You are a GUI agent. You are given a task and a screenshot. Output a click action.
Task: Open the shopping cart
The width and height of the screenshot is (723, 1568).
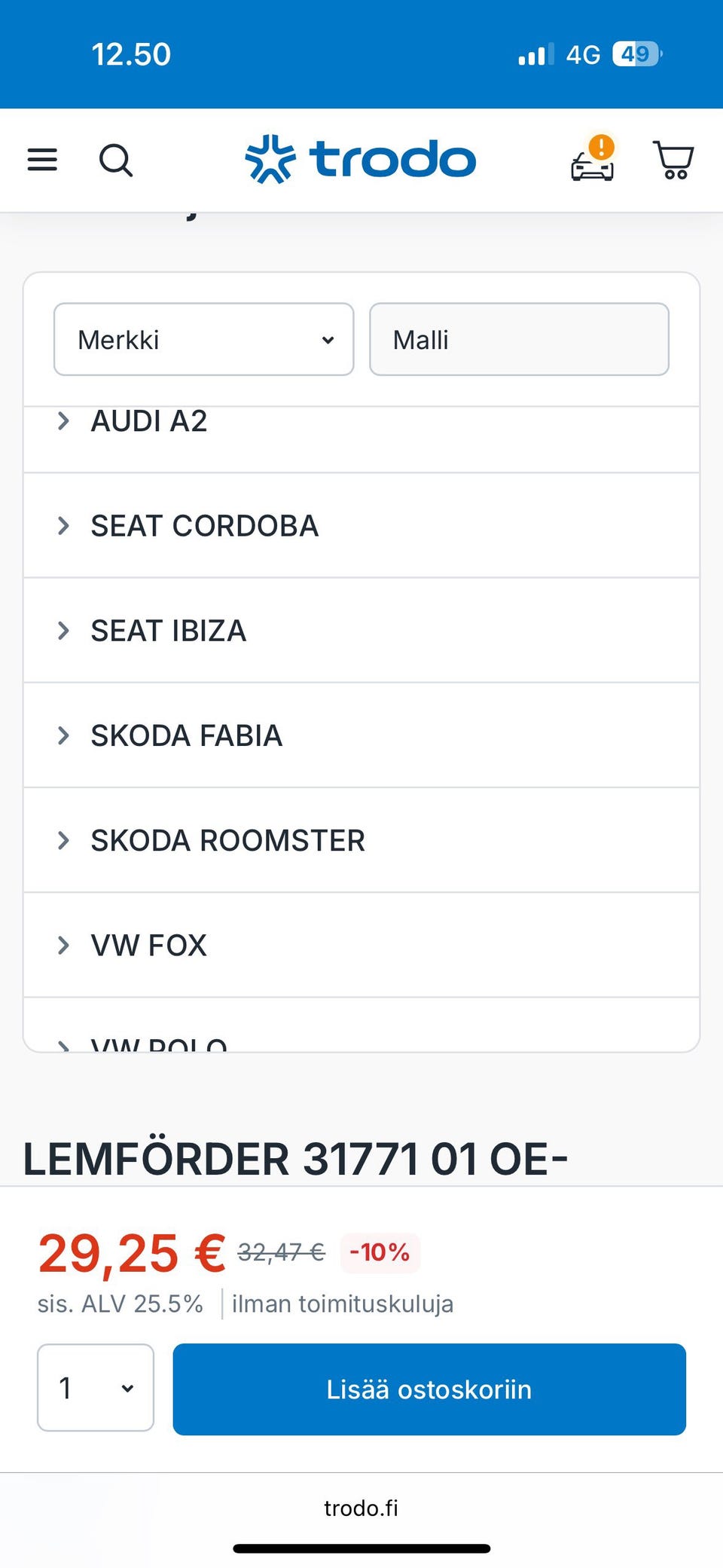[673, 160]
